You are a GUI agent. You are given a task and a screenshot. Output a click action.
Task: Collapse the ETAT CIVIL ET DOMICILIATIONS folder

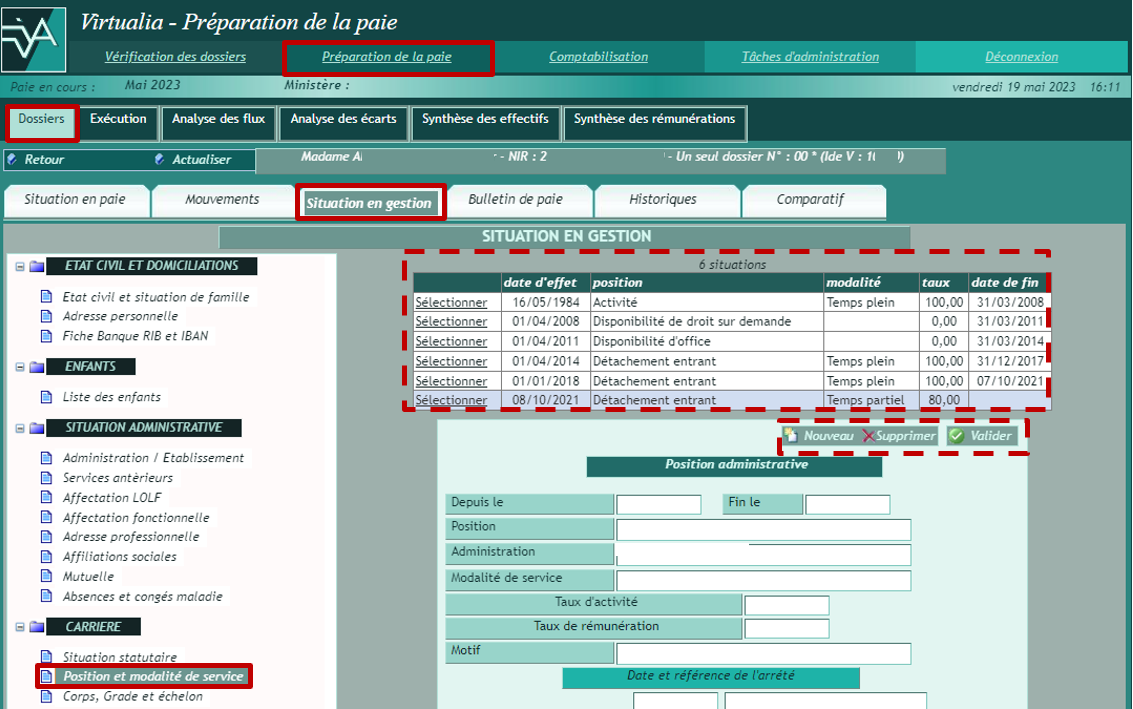[x=20, y=266]
